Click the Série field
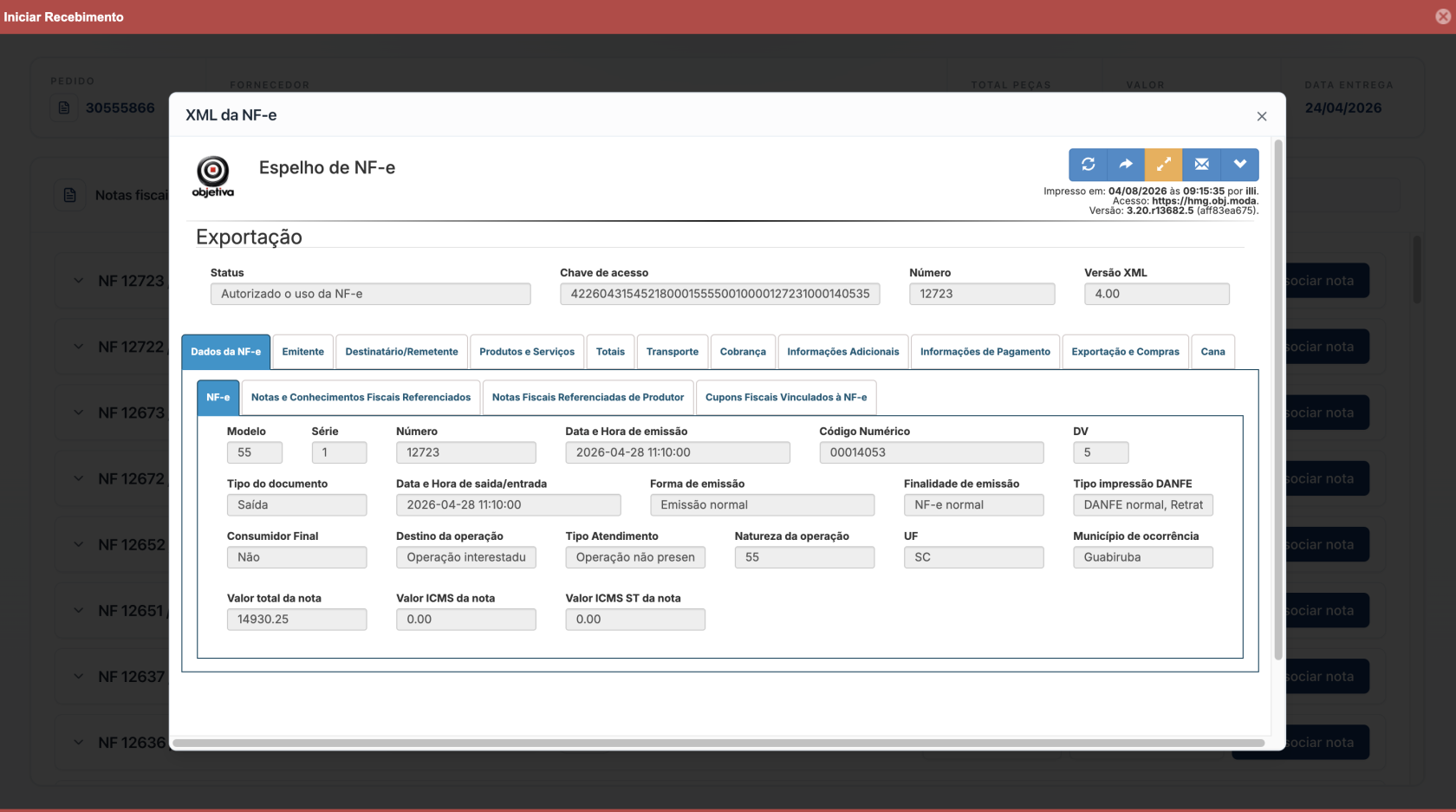Image resolution: width=1456 pixels, height=812 pixels. pyautogui.click(x=339, y=452)
